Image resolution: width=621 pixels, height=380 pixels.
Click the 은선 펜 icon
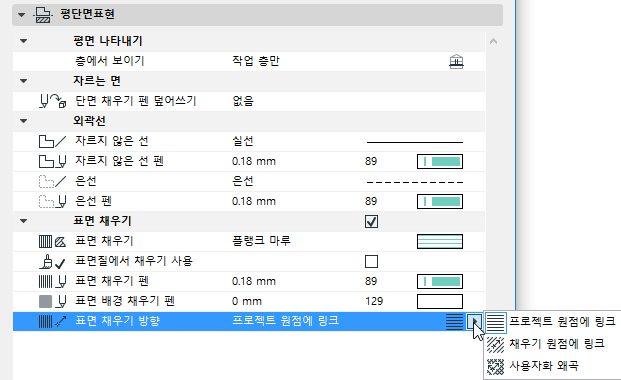coord(52,201)
